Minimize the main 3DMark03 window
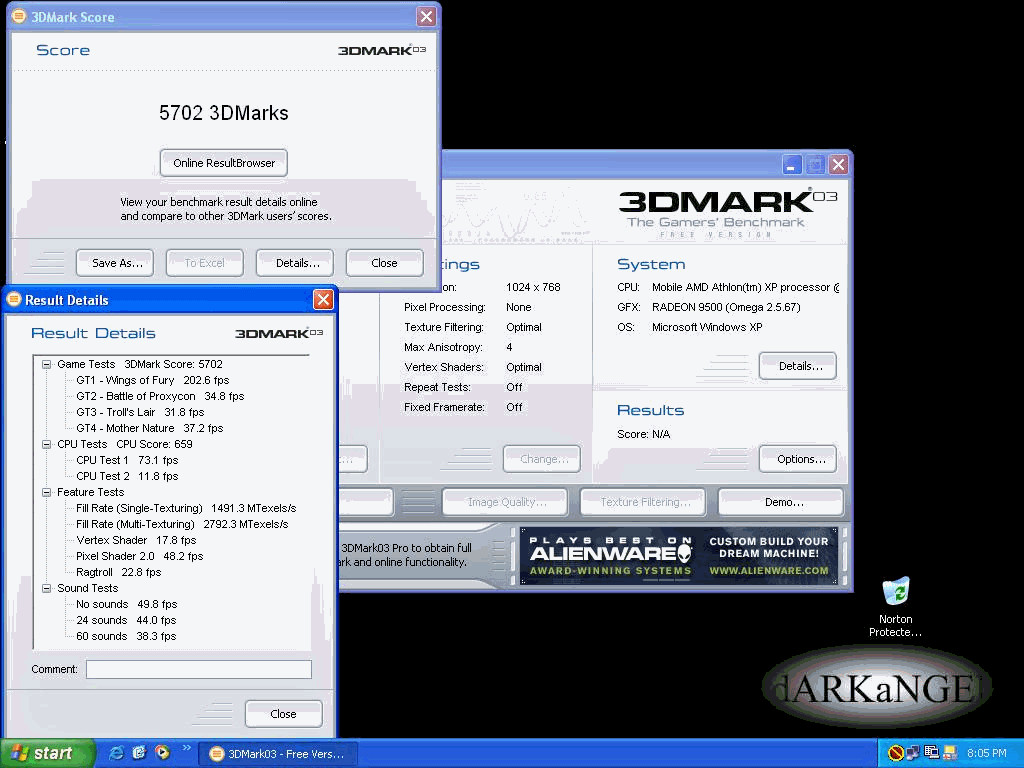Screen dimensions: 1024x768 coord(792,165)
